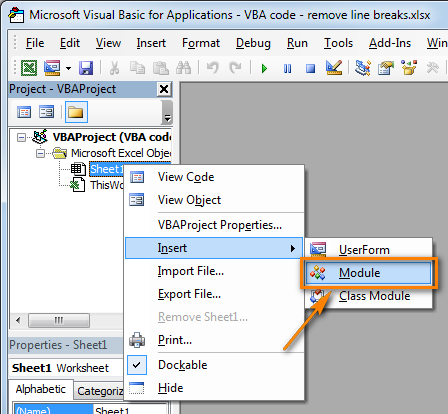The width and height of the screenshot is (448, 414).
Task: Open the Format menu
Action: [x=201, y=43]
